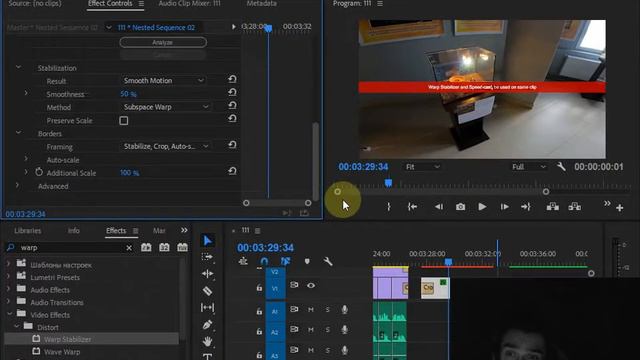Open program monitor Fit zoom dropdown
The width and height of the screenshot is (640, 360).
click(423, 167)
